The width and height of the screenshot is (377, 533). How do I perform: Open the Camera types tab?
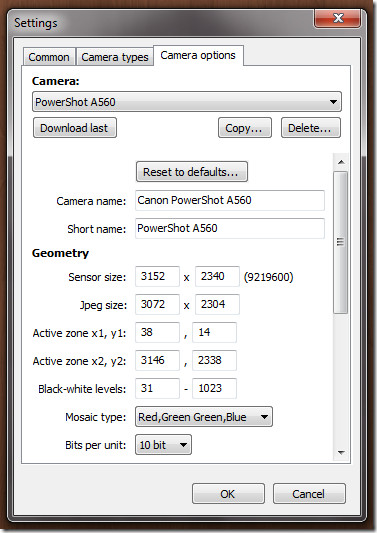coord(115,57)
